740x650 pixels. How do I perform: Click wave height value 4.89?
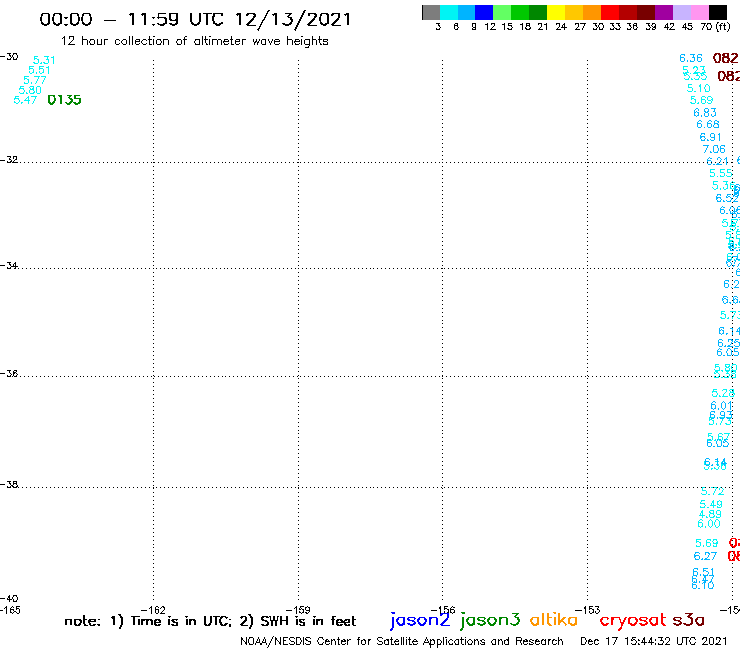710,514
